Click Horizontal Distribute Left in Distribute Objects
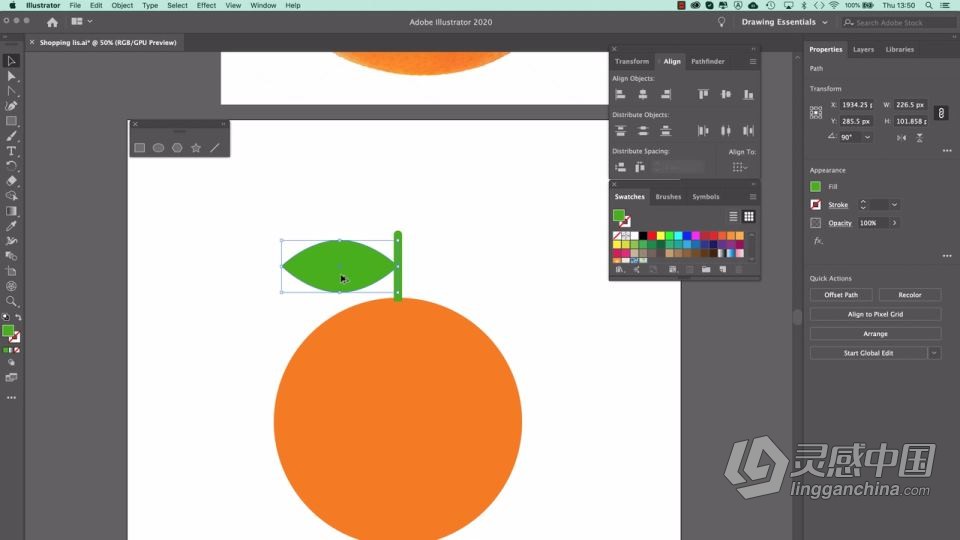This screenshot has width=960, height=540. [703, 130]
